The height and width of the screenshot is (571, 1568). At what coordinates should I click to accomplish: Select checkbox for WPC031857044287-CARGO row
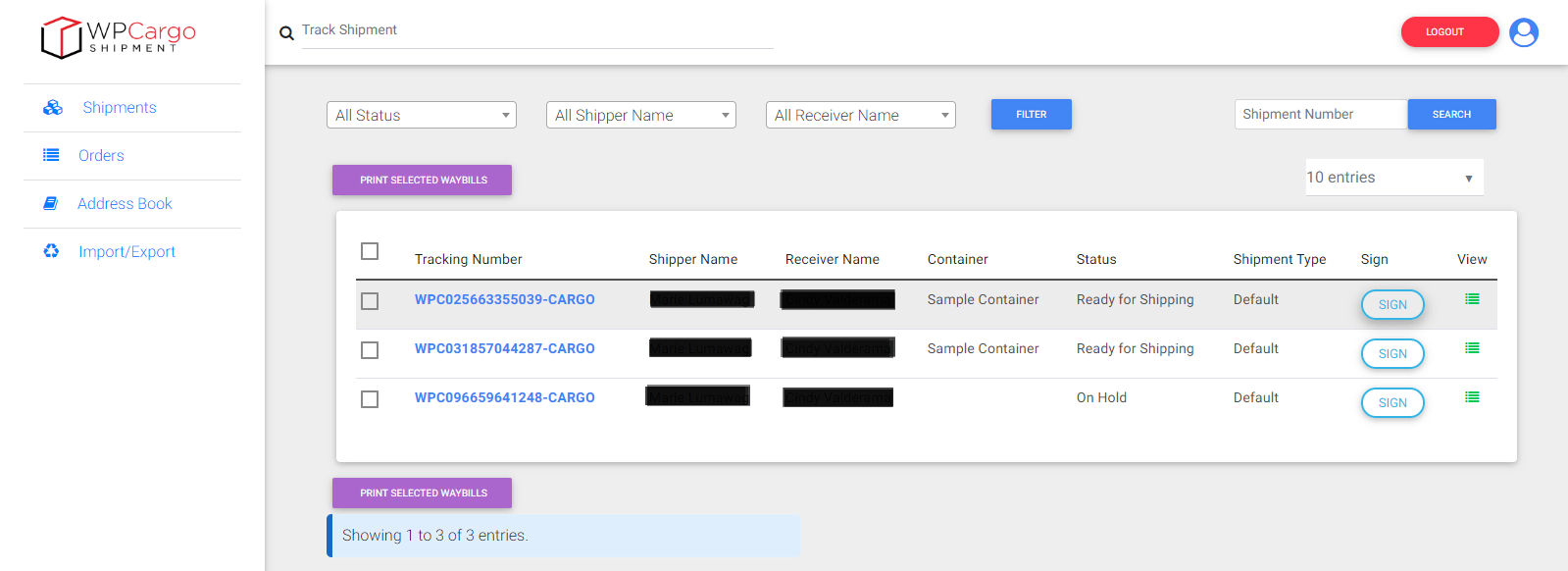tap(370, 350)
